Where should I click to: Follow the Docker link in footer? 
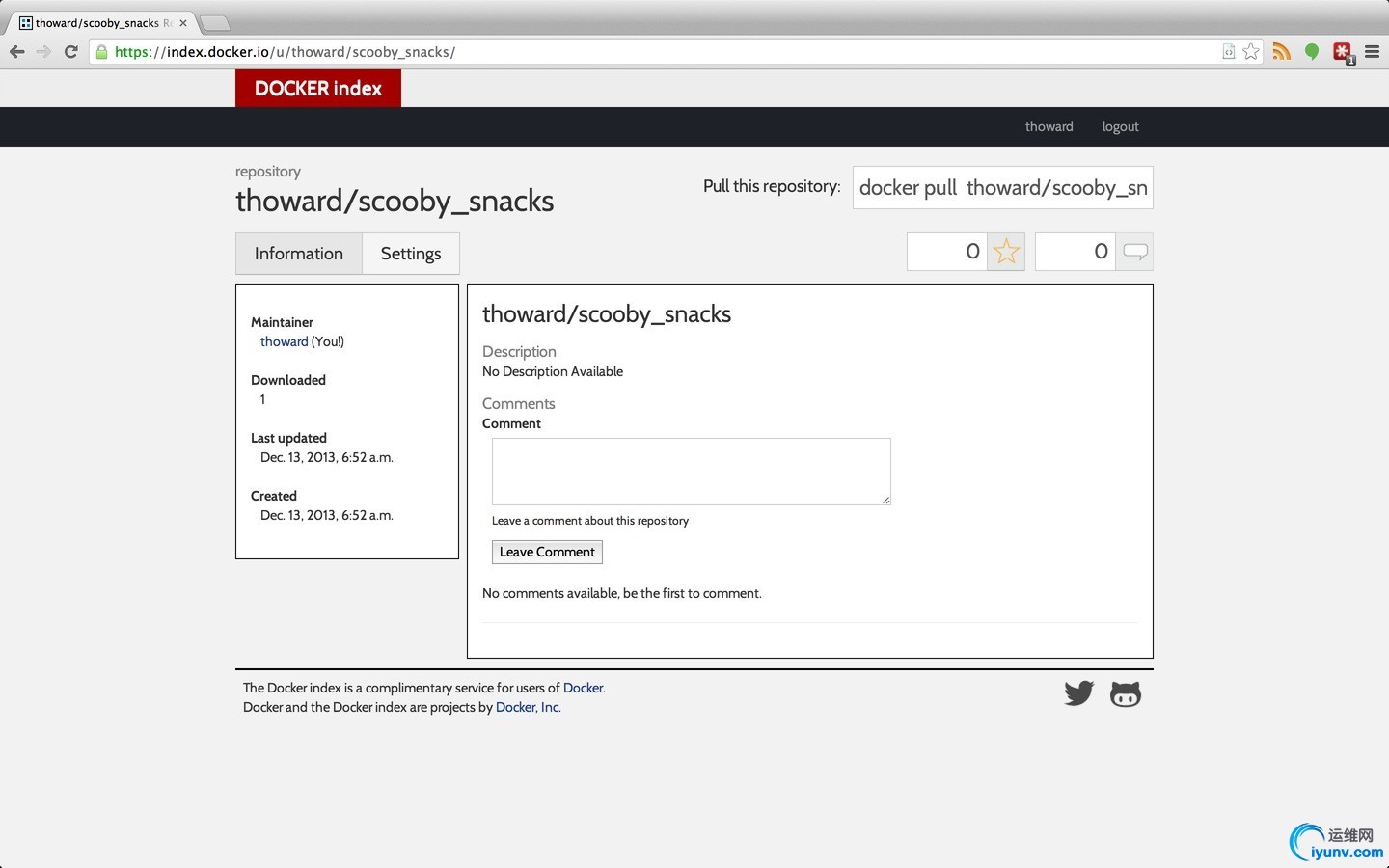(x=584, y=688)
